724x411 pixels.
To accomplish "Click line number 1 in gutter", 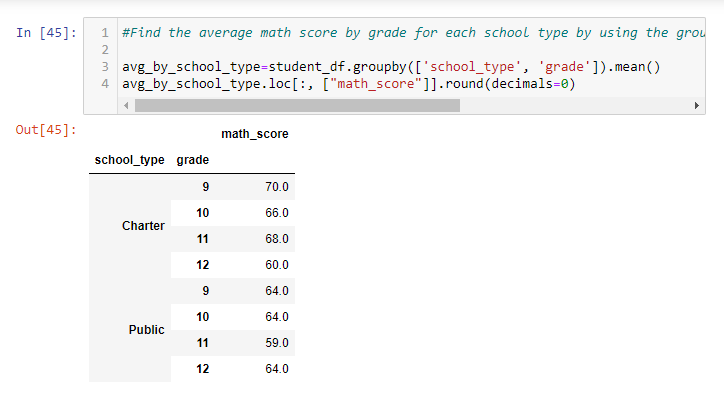I will (105, 33).
